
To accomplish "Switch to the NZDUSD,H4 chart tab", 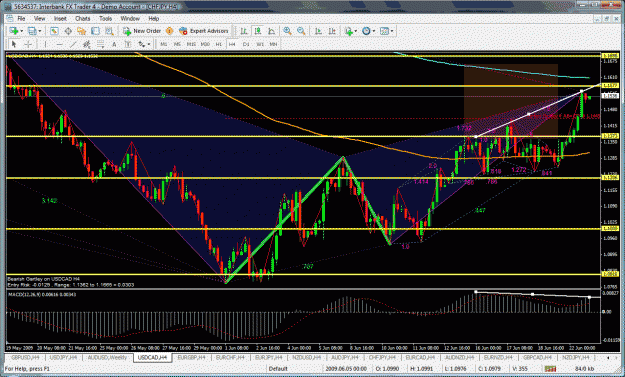I will [306, 357].
